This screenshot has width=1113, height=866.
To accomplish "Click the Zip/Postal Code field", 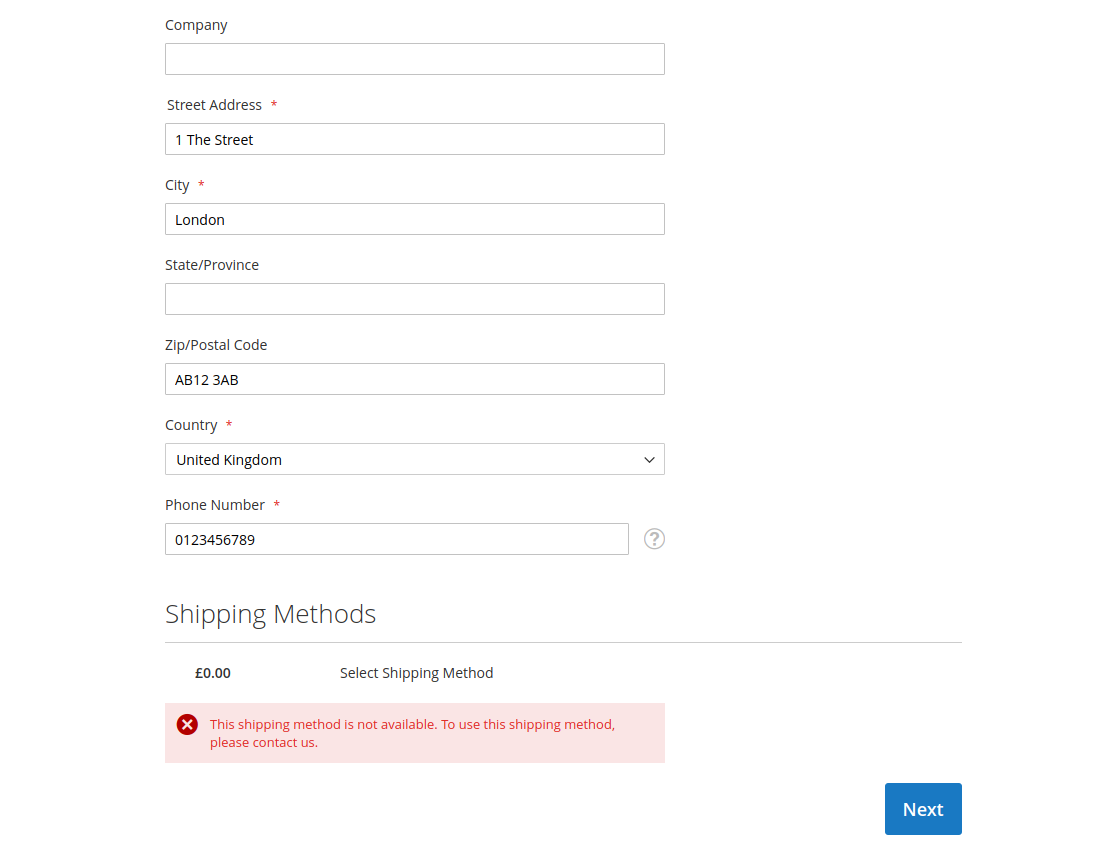I will point(414,379).
